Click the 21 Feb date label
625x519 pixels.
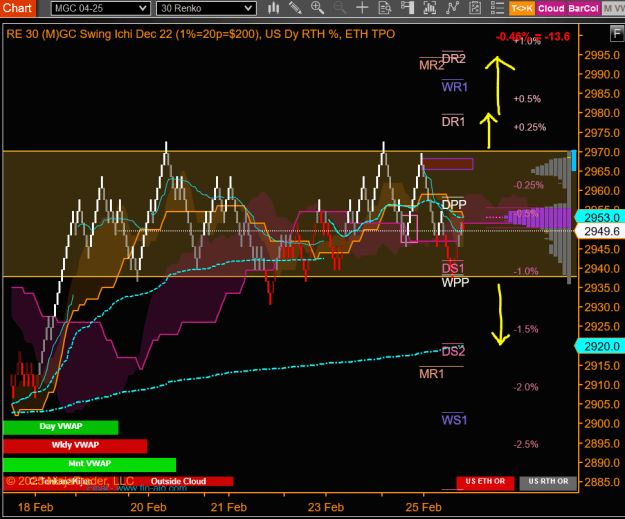[229, 507]
